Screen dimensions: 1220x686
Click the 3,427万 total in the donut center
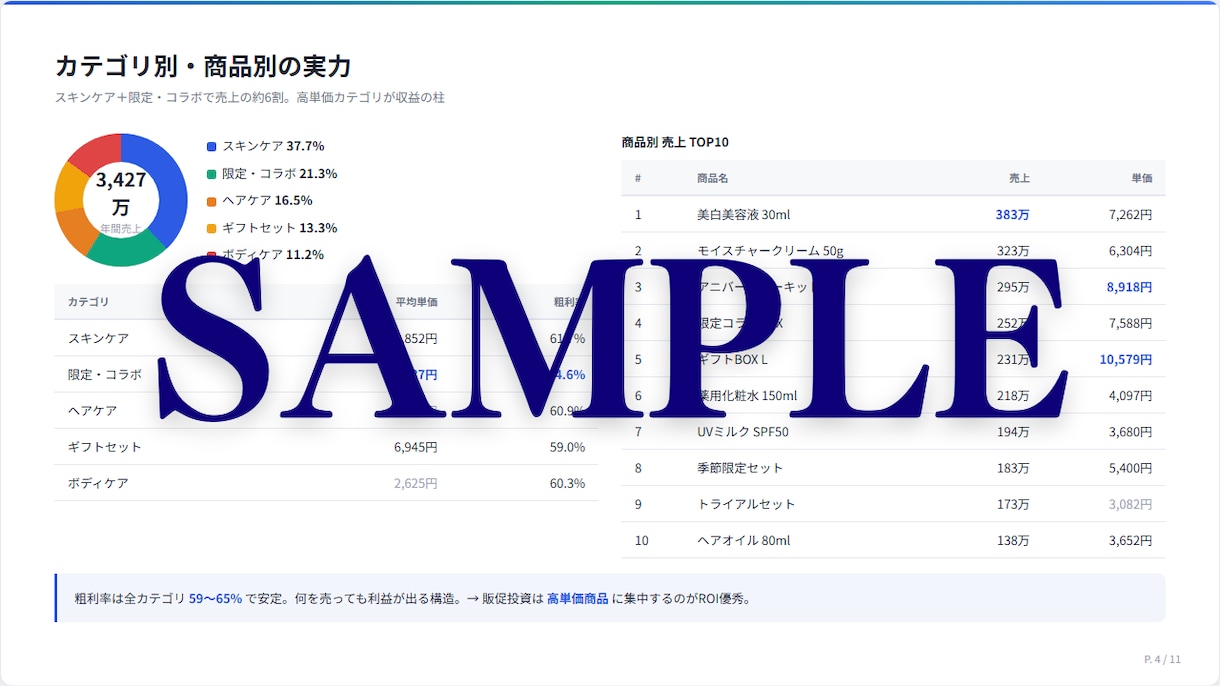coord(121,193)
